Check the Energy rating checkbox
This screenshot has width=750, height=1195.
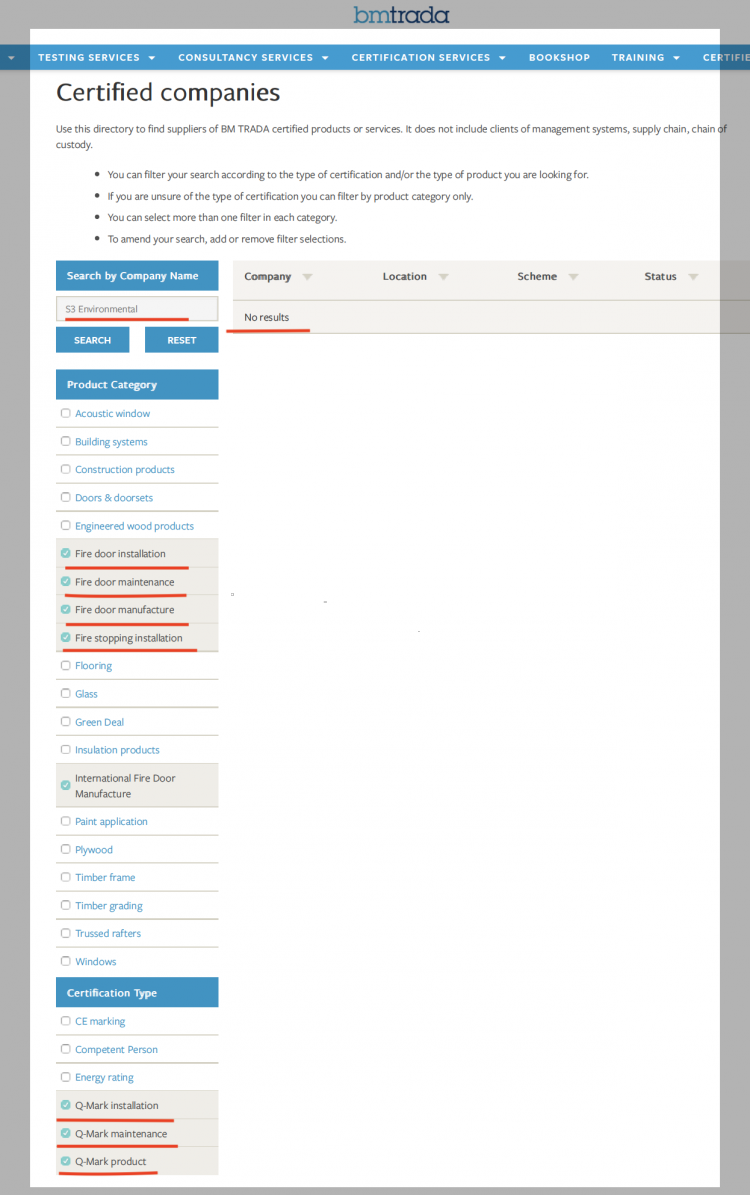[66, 1077]
